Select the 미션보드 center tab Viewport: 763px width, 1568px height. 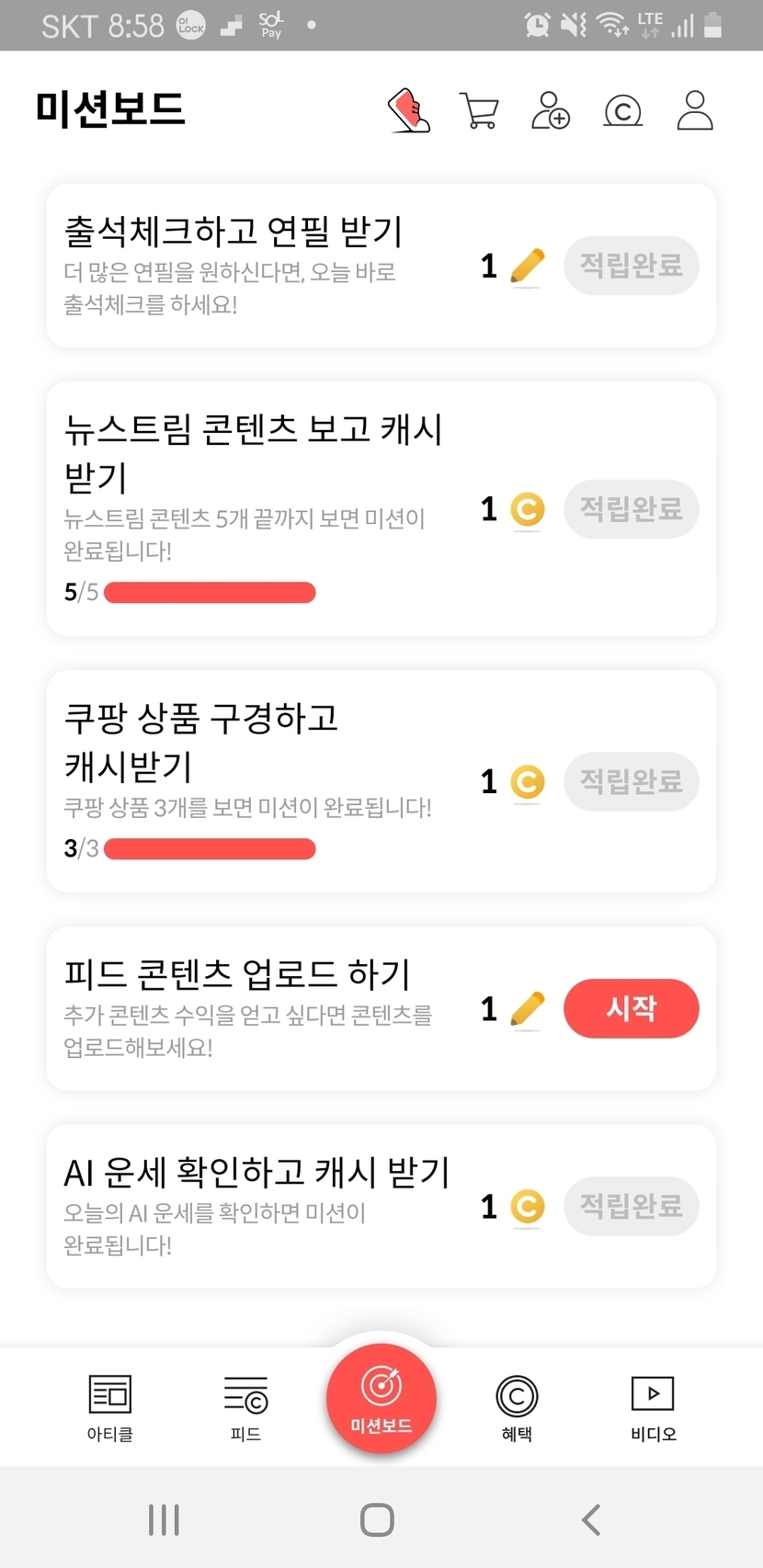381,1399
